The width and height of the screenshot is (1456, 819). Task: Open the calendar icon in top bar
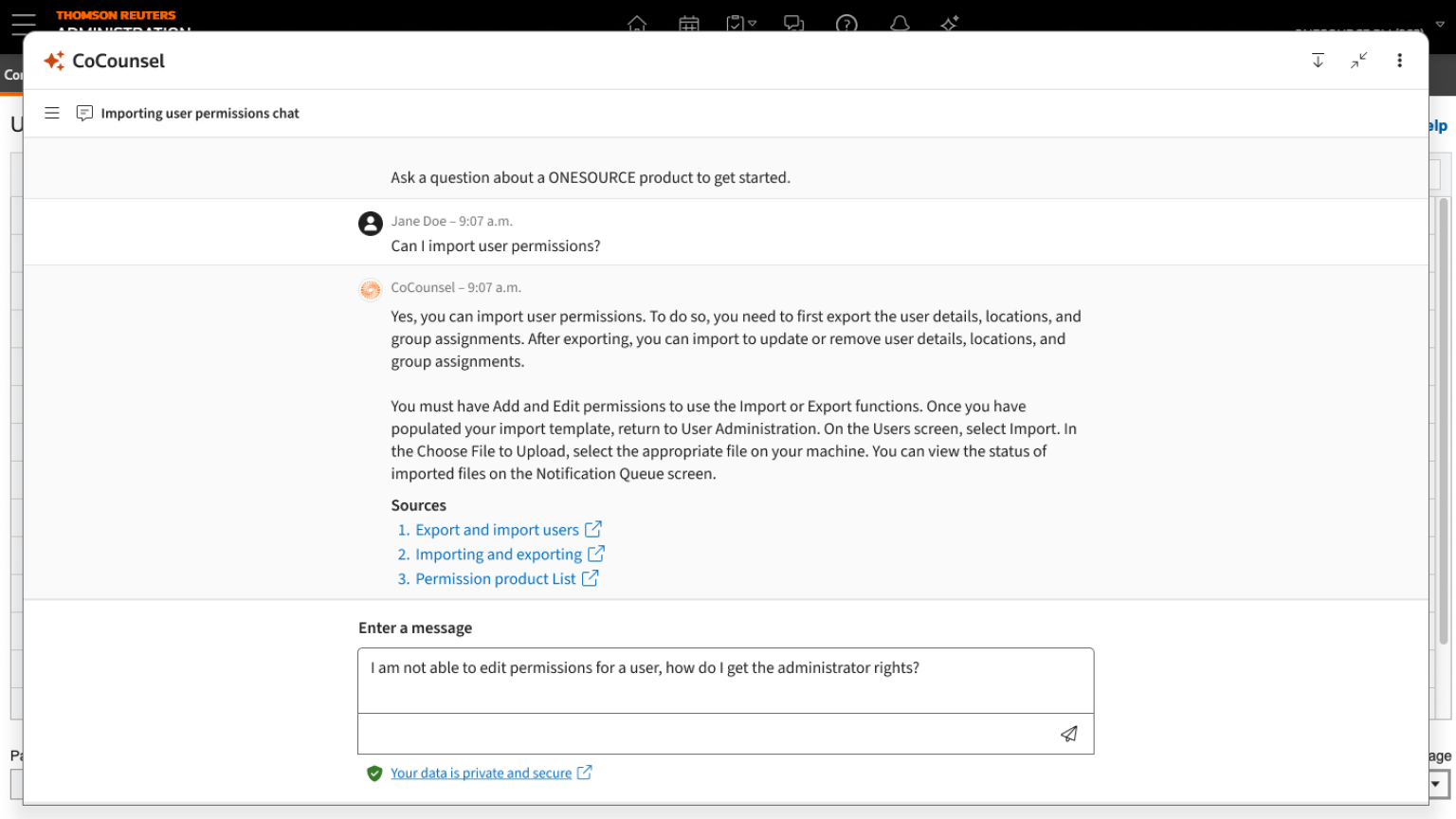pos(689,24)
